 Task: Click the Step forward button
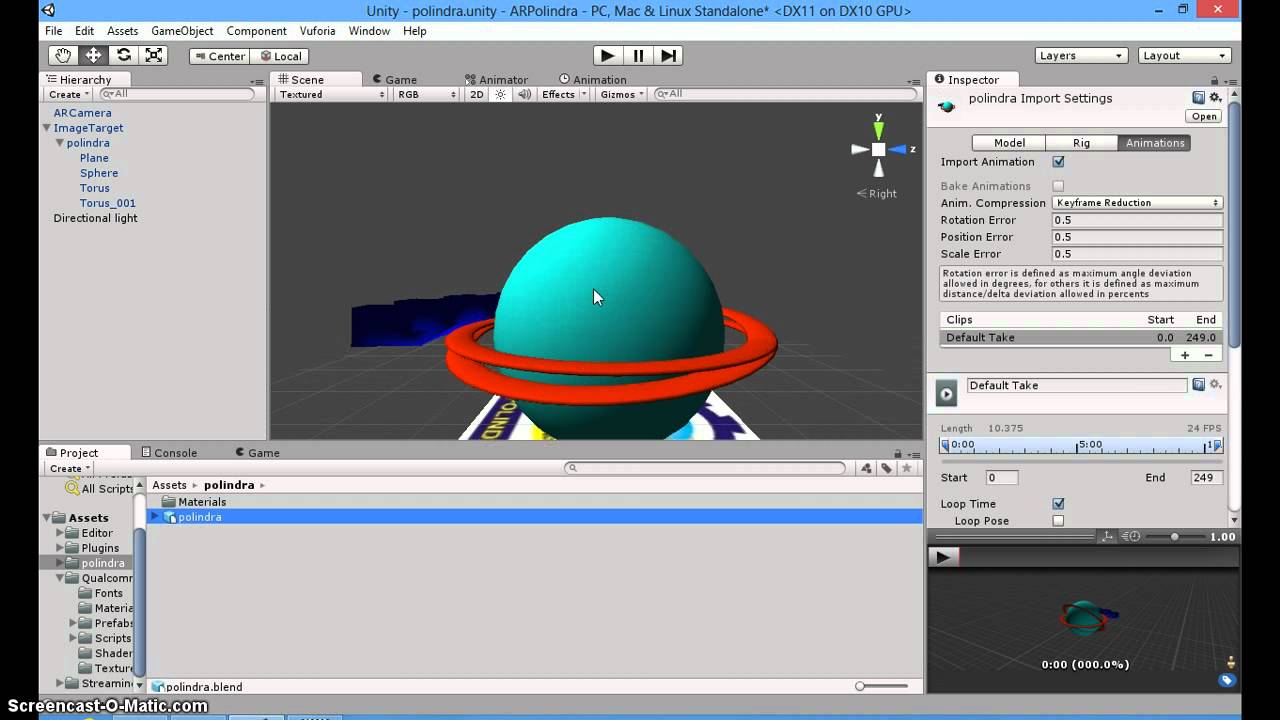(669, 56)
